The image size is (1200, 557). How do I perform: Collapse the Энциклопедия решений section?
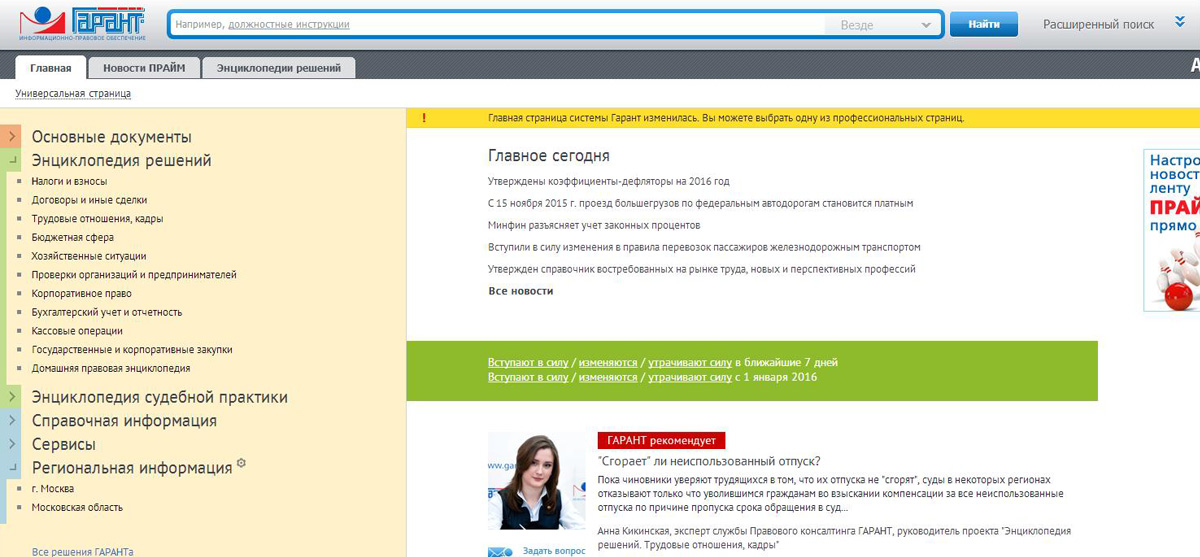tap(12, 160)
